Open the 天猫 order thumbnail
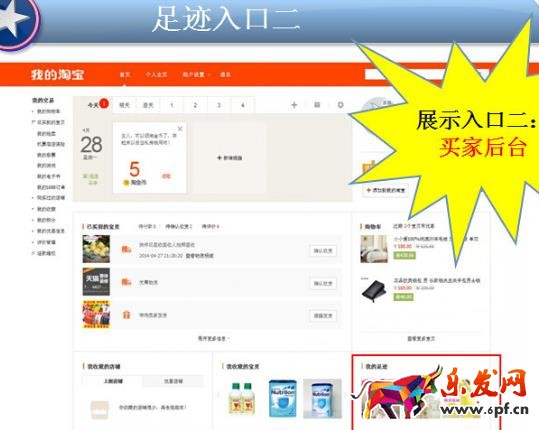This screenshot has width=539, height=430. pyautogui.click(x=96, y=282)
